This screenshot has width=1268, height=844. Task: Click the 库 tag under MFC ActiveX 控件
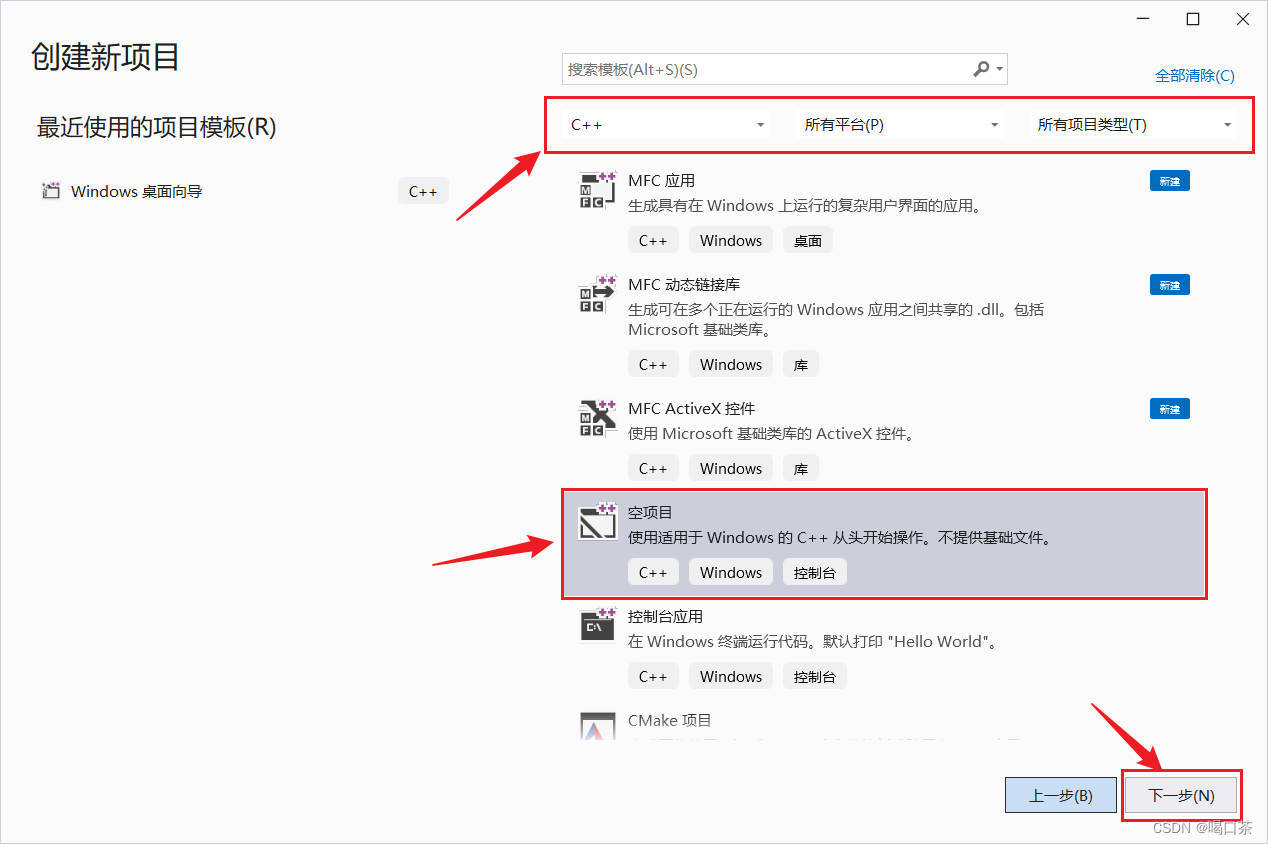pyautogui.click(x=801, y=468)
